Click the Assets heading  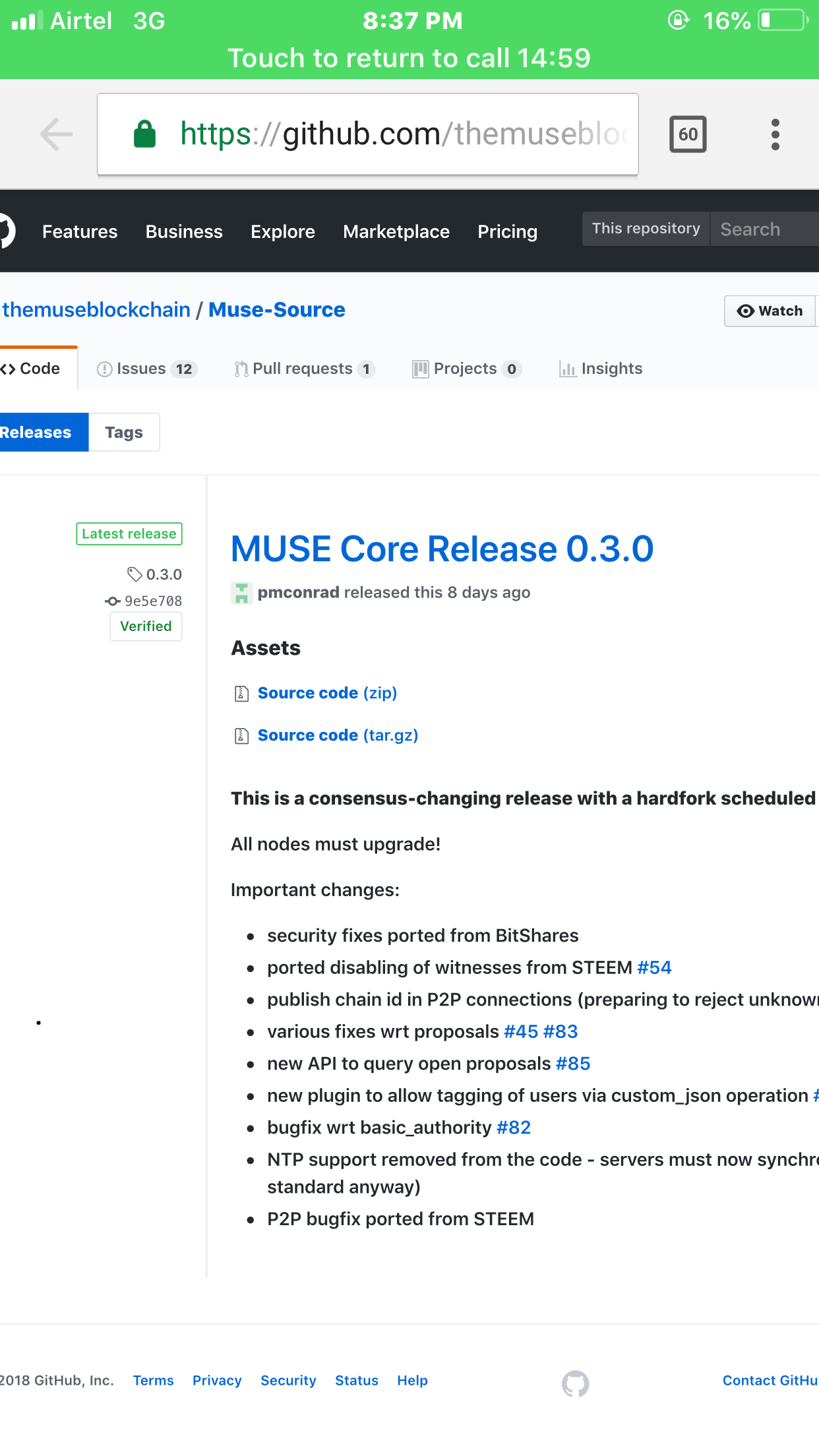266,648
